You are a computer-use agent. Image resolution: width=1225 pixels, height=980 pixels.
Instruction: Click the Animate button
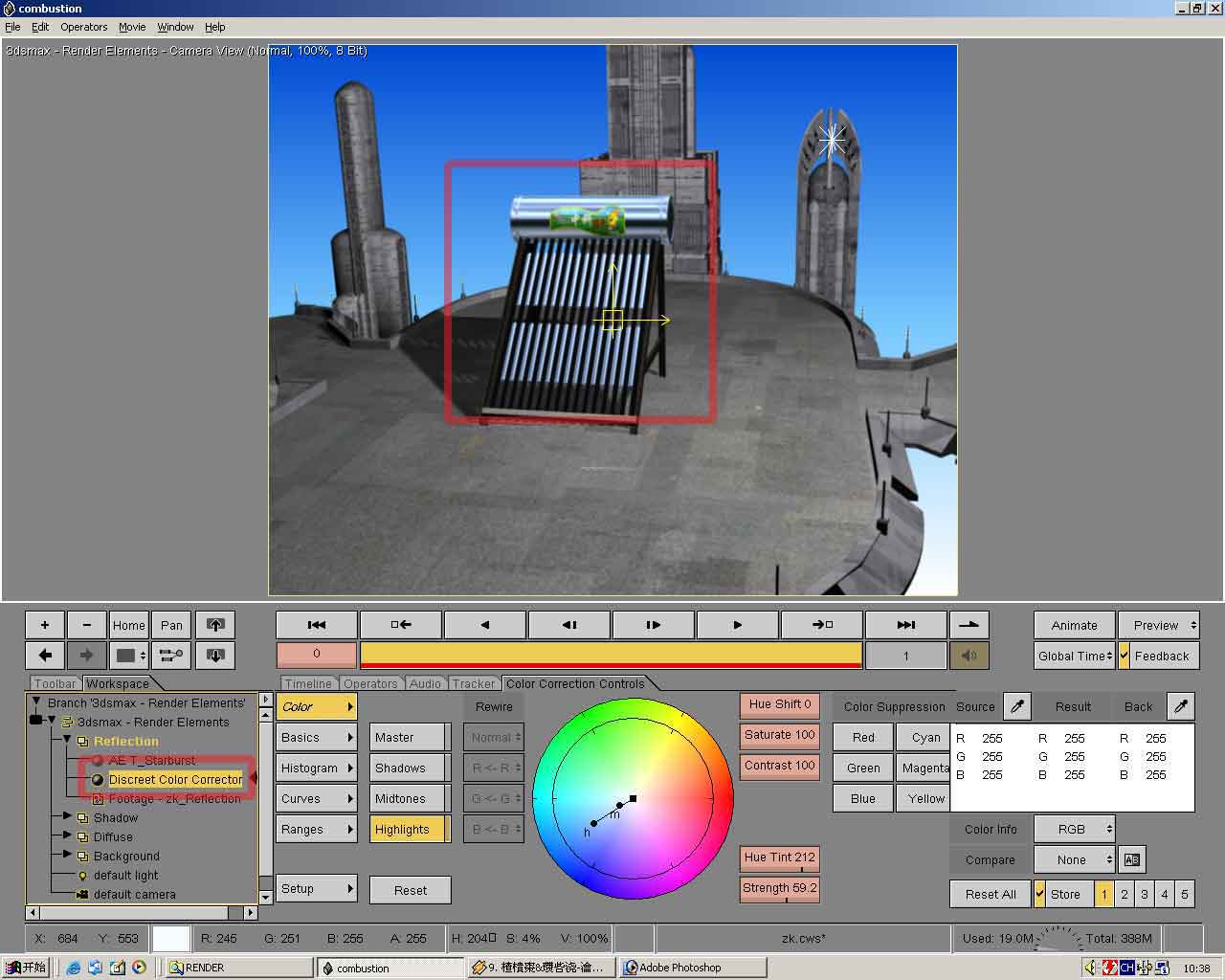click(x=1074, y=625)
